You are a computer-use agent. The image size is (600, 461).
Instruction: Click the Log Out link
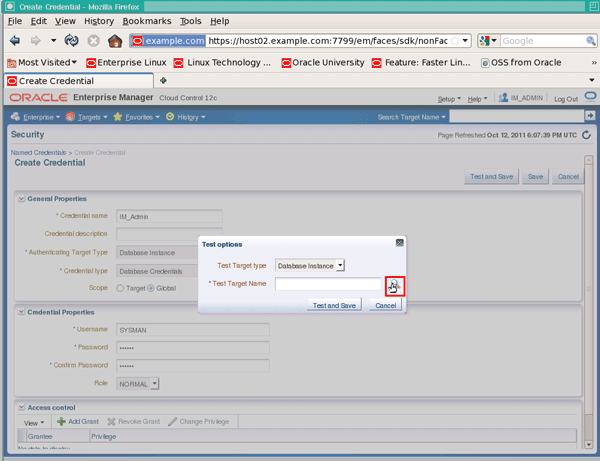click(566, 99)
